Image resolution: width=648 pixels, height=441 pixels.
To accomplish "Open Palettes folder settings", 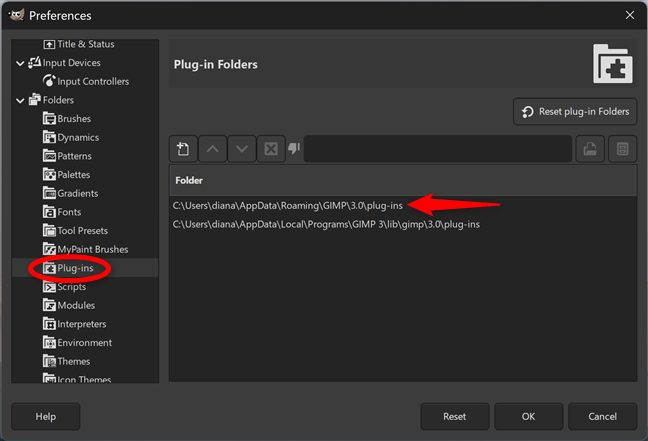I will tap(67, 174).
